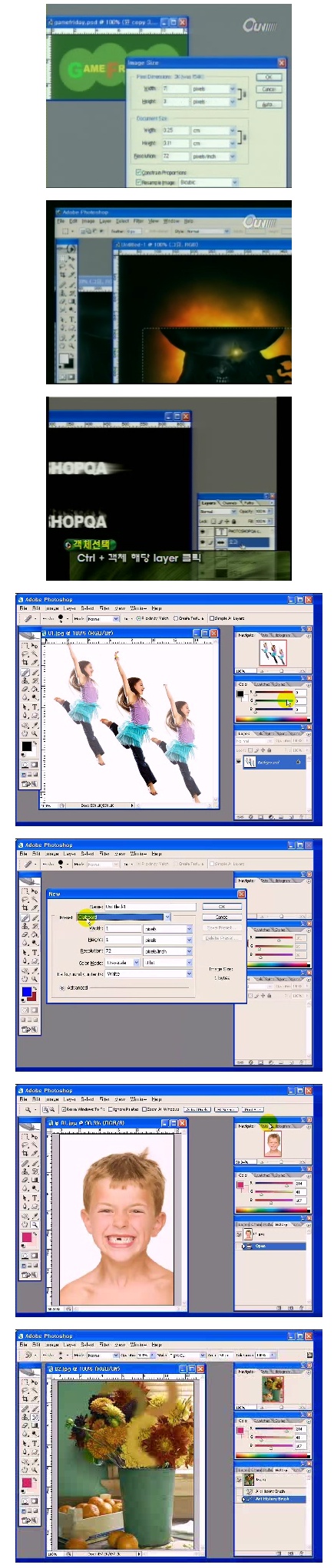The image size is (334, 1568).
Task: Select the Brush tool next to dancers image
Action: (x=35, y=672)
